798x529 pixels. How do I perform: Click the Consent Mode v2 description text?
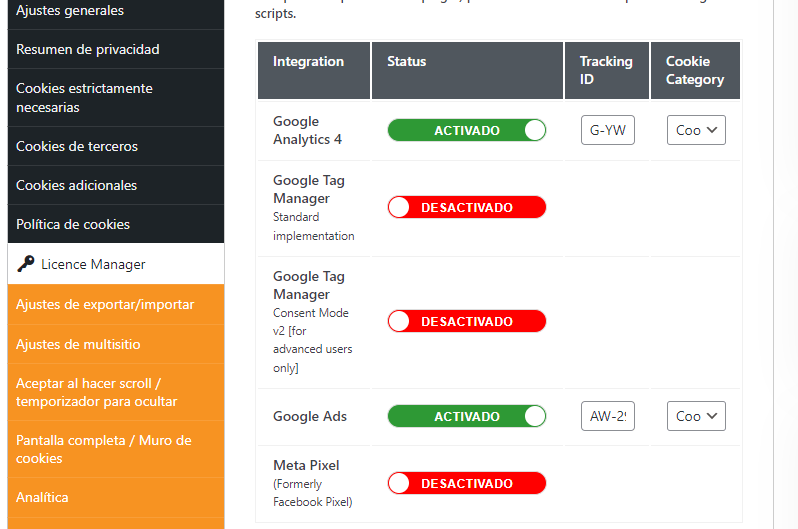[312, 340]
